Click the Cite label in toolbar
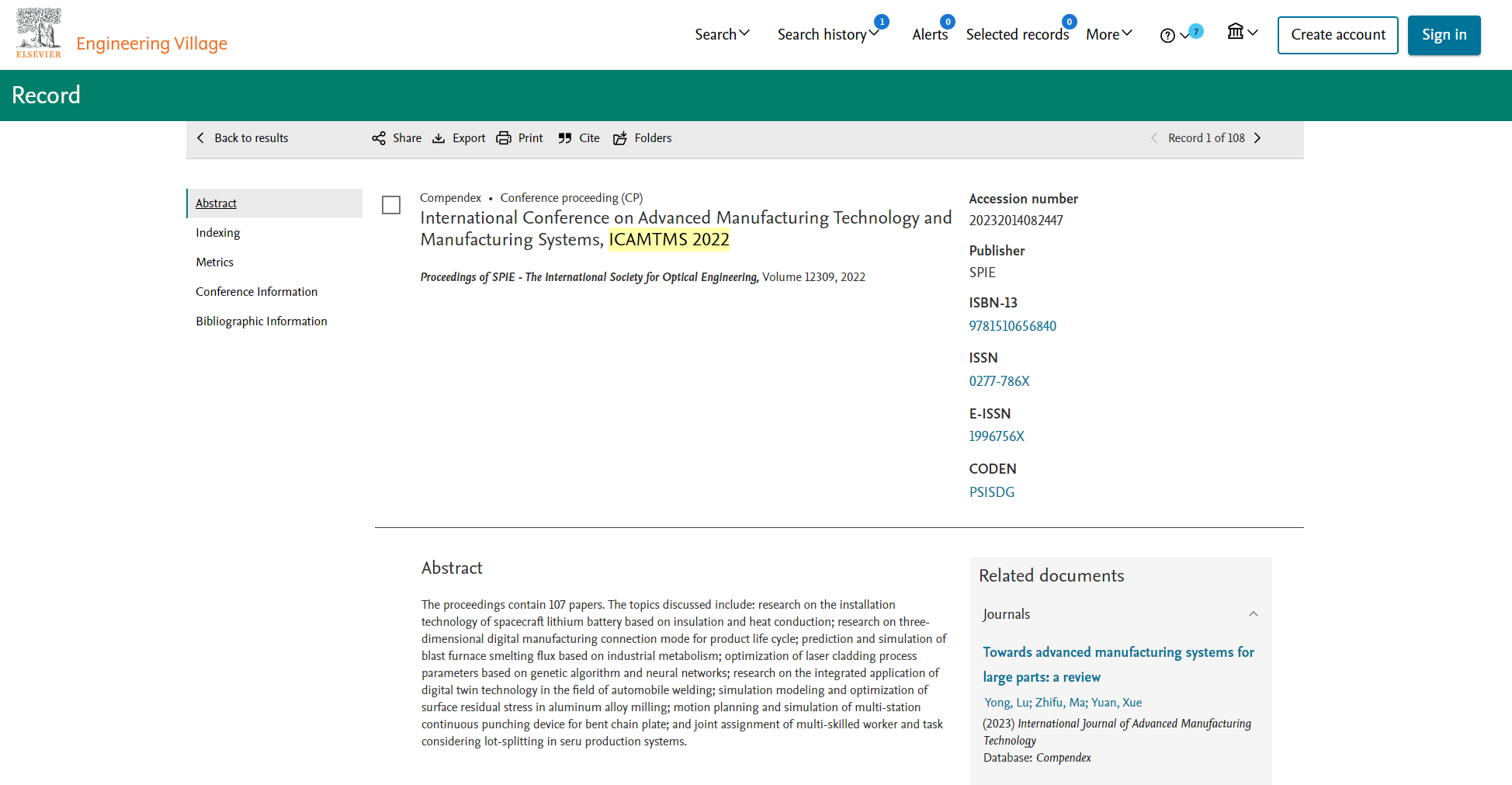This screenshot has width=1512, height=785. (590, 138)
